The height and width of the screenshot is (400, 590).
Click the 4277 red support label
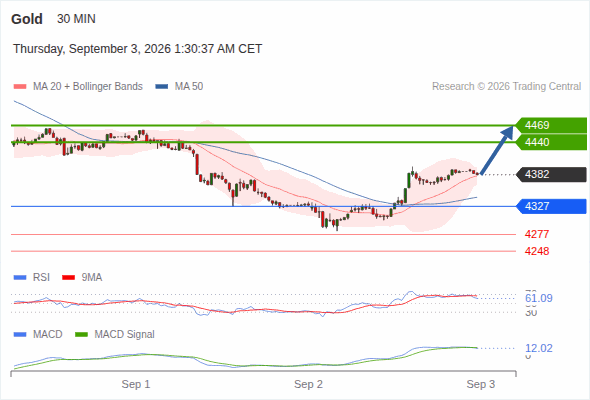pyautogui.click(x=537, y=234)
